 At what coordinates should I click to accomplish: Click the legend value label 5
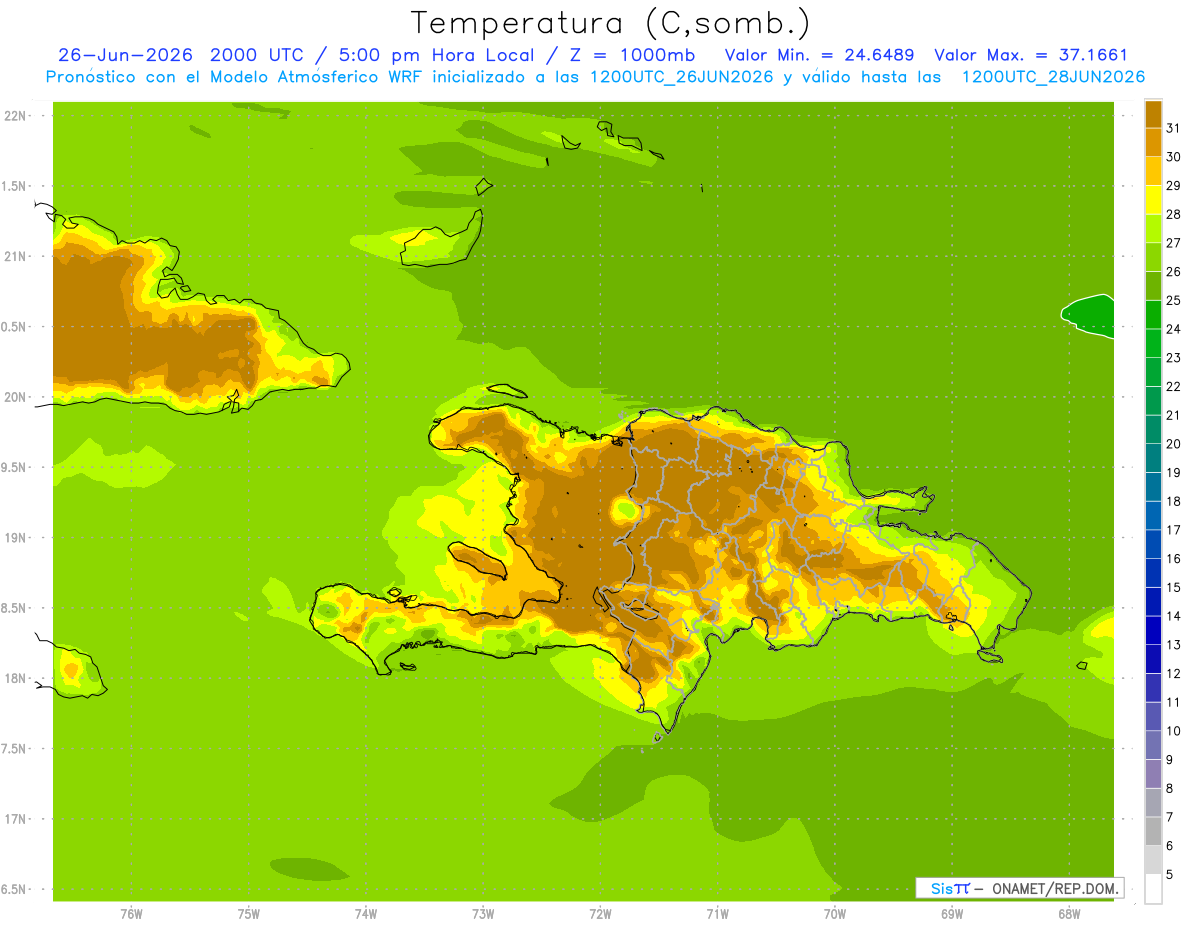coord(1170,875)
